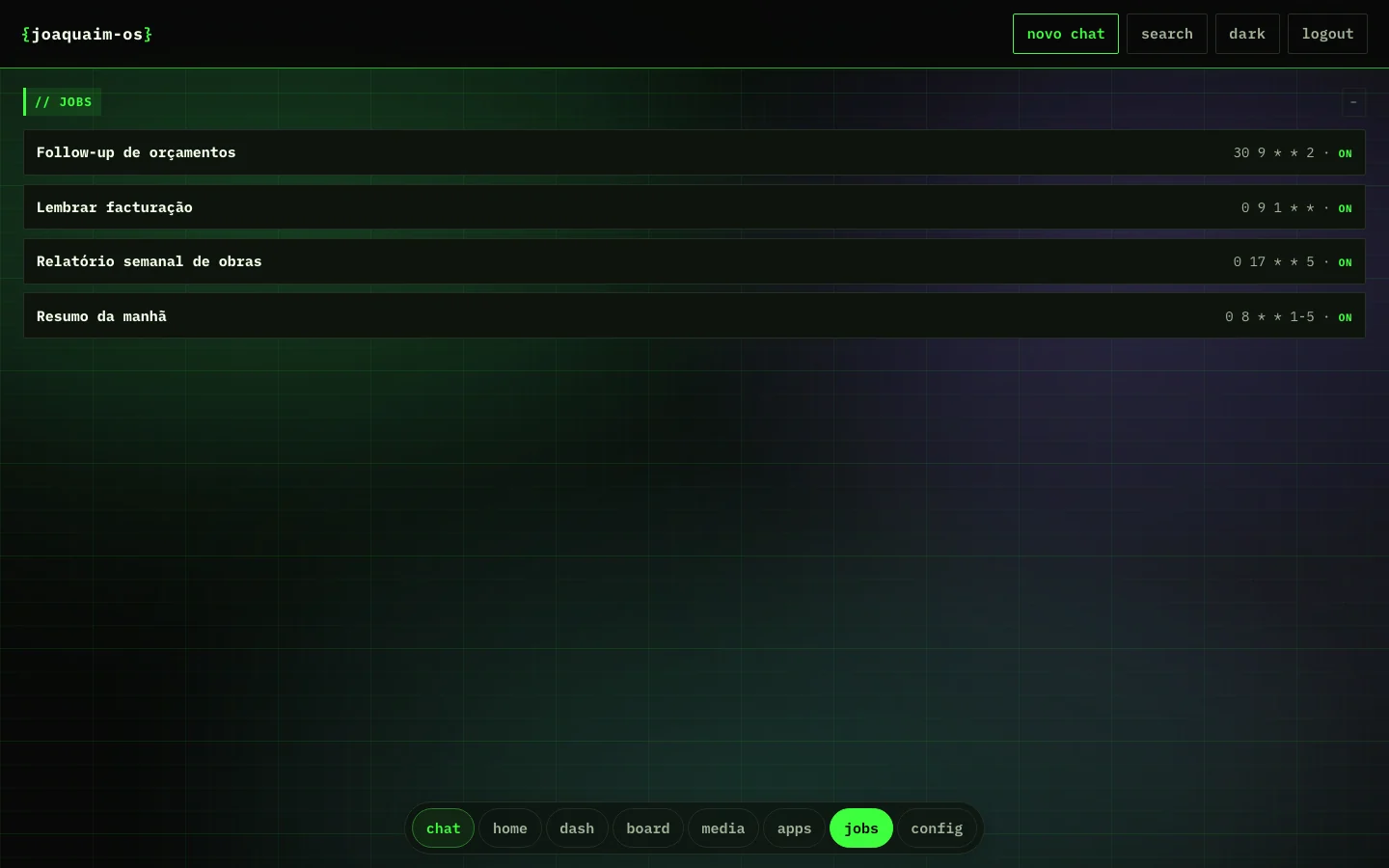Switch to the chat tab
Image resolution: width=1389 pixels, height=868 pixels.
pos(443,828)
